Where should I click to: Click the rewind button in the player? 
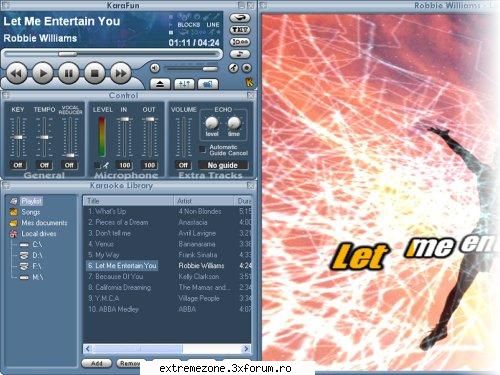[x=17, y=73]
